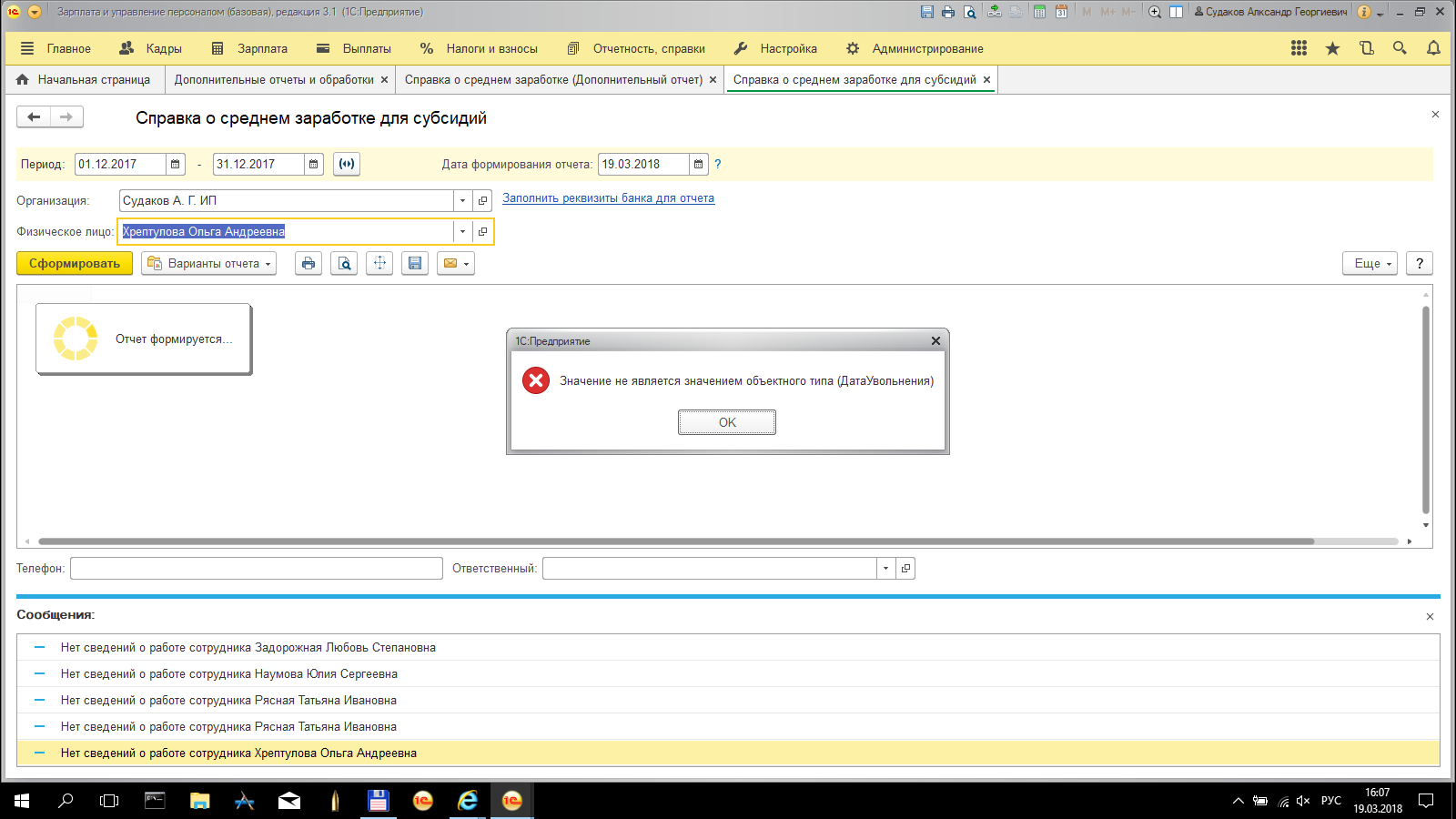1456x819 pixels.
Task: Click the Save icon in title bar
Action: 926,12
